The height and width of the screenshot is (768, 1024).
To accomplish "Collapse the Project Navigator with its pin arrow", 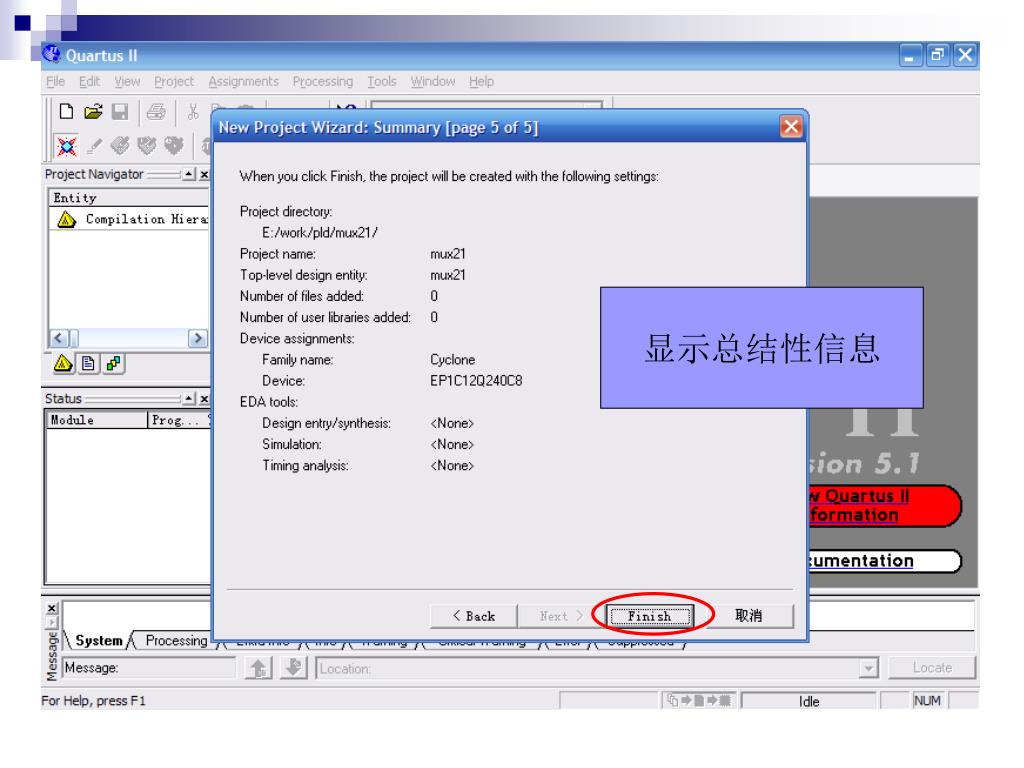I will pos(189,174).
